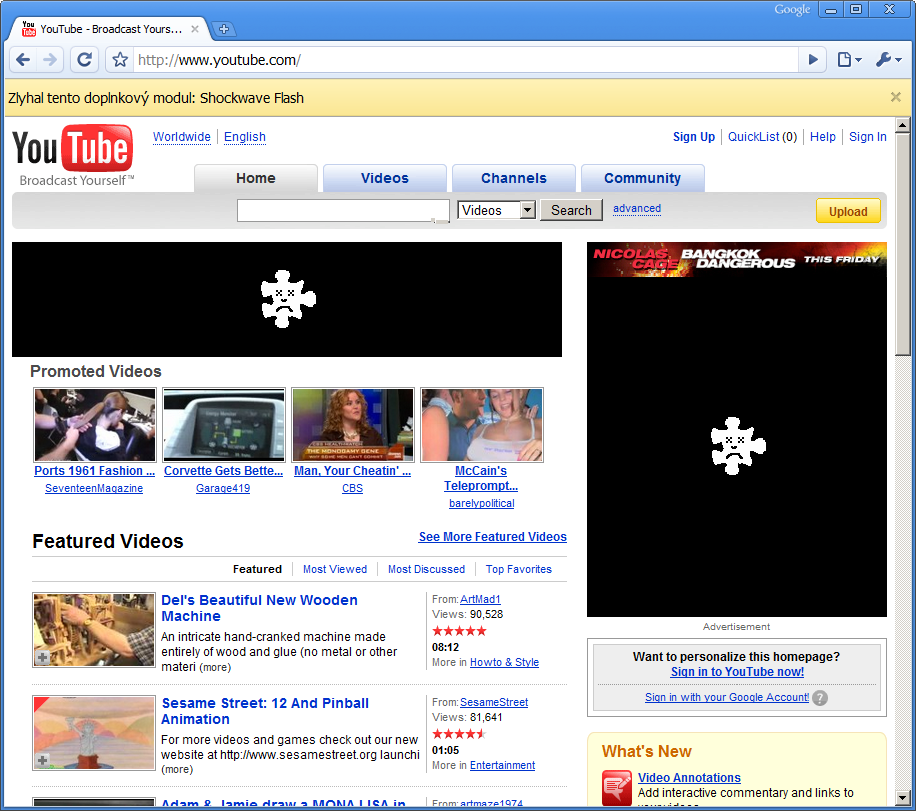Open See More Featured Videos

coord(492,537)
